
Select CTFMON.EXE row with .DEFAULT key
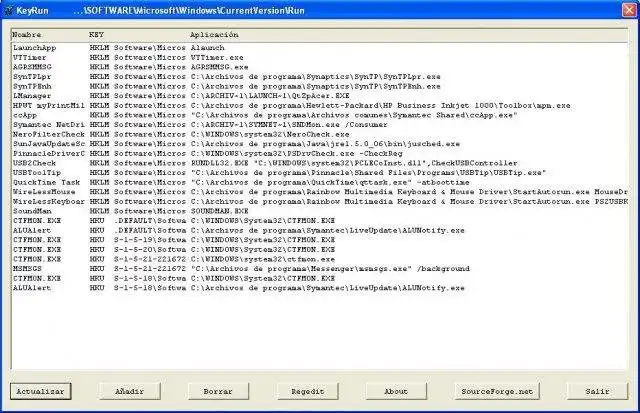pyautogui.click(x=320, y=221)
